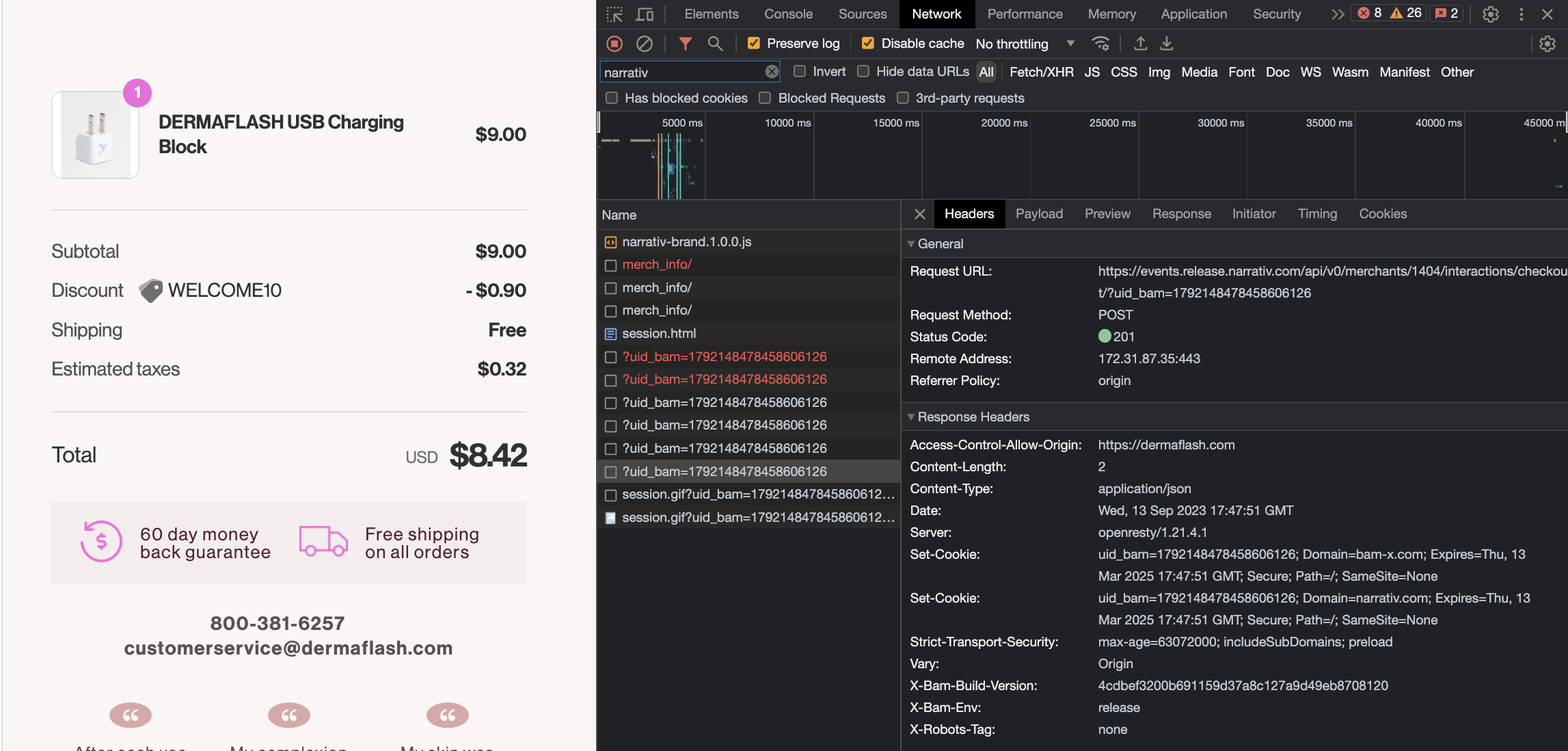The width and height of the screenshot is (1568, 751).
Task: Click the 5000 ms timeline marker
Action: [x=681, y=123]
